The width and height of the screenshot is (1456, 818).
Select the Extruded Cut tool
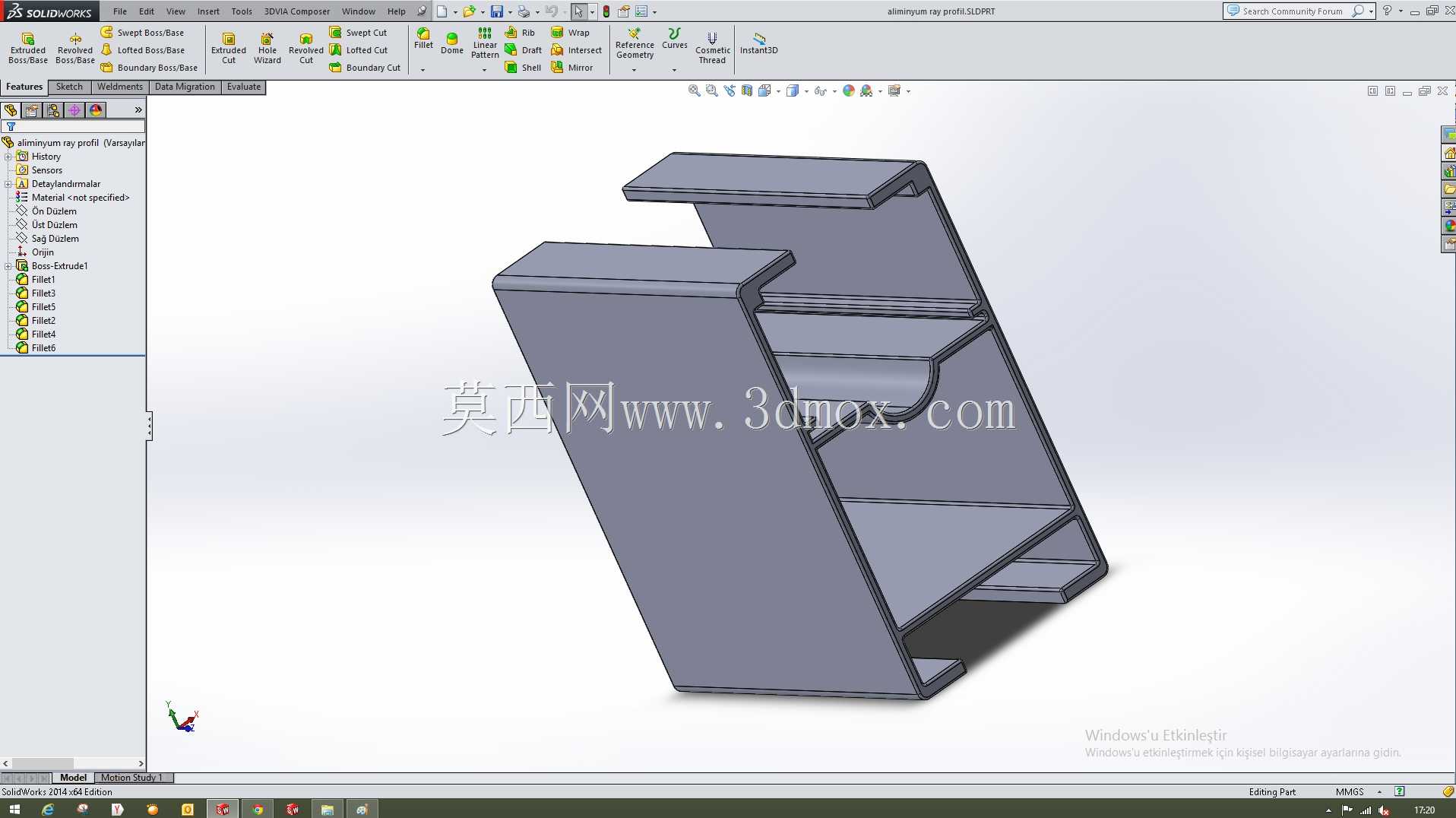tap(229, 47)
